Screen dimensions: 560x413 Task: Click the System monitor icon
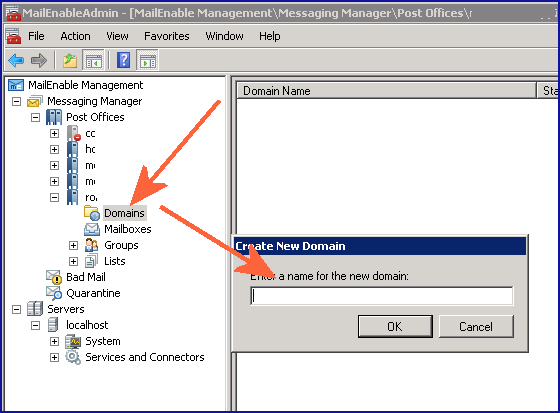pos(73,341)
